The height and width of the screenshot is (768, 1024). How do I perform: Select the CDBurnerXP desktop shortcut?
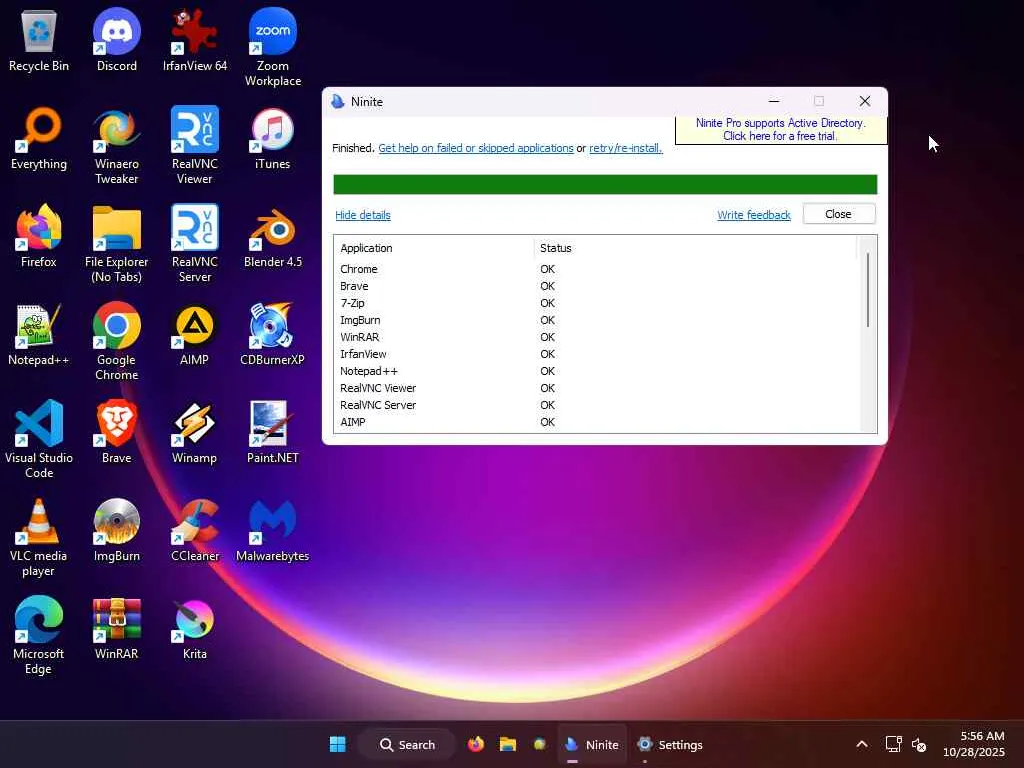pos(272,334)
